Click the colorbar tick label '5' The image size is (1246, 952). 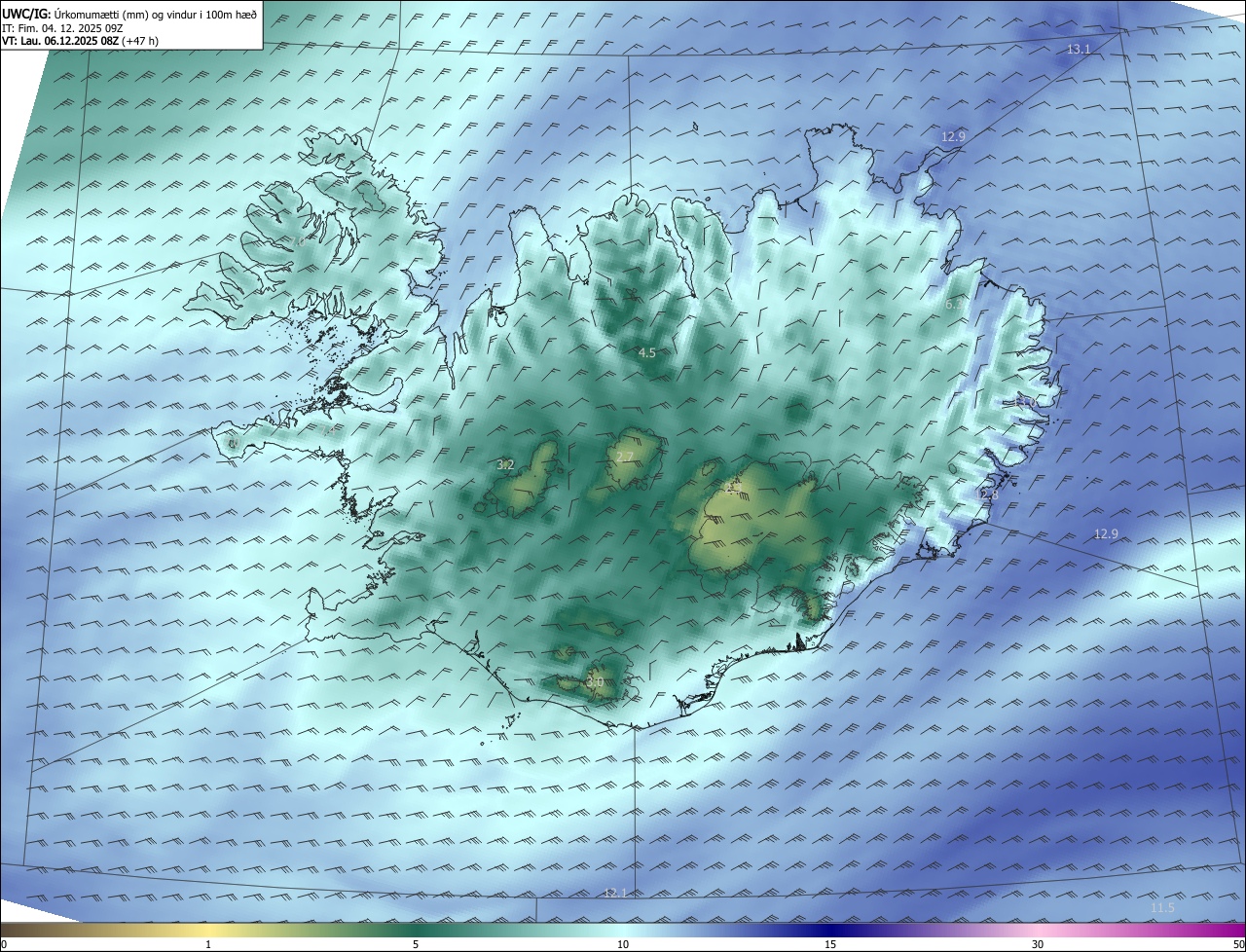[416, 944]
